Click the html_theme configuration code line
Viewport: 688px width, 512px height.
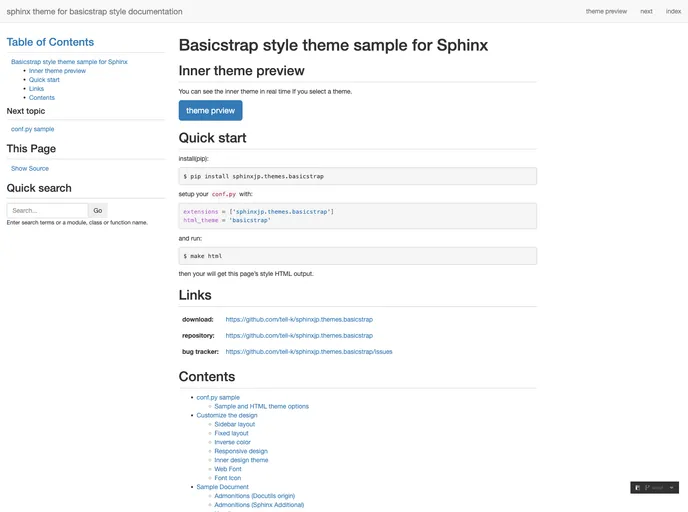pos(227,220)
